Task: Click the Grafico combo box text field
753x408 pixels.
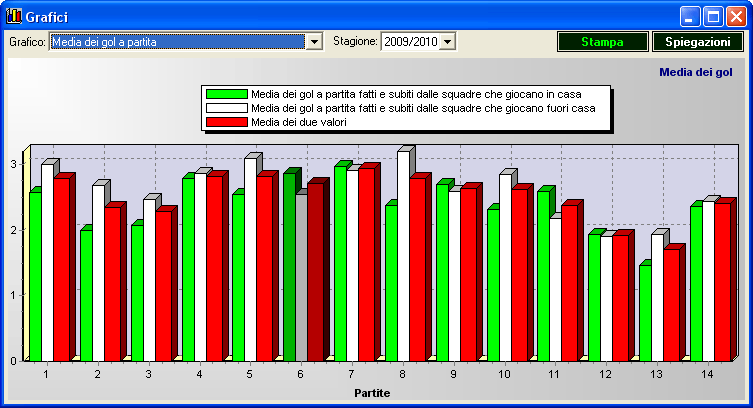Action: 177,42
